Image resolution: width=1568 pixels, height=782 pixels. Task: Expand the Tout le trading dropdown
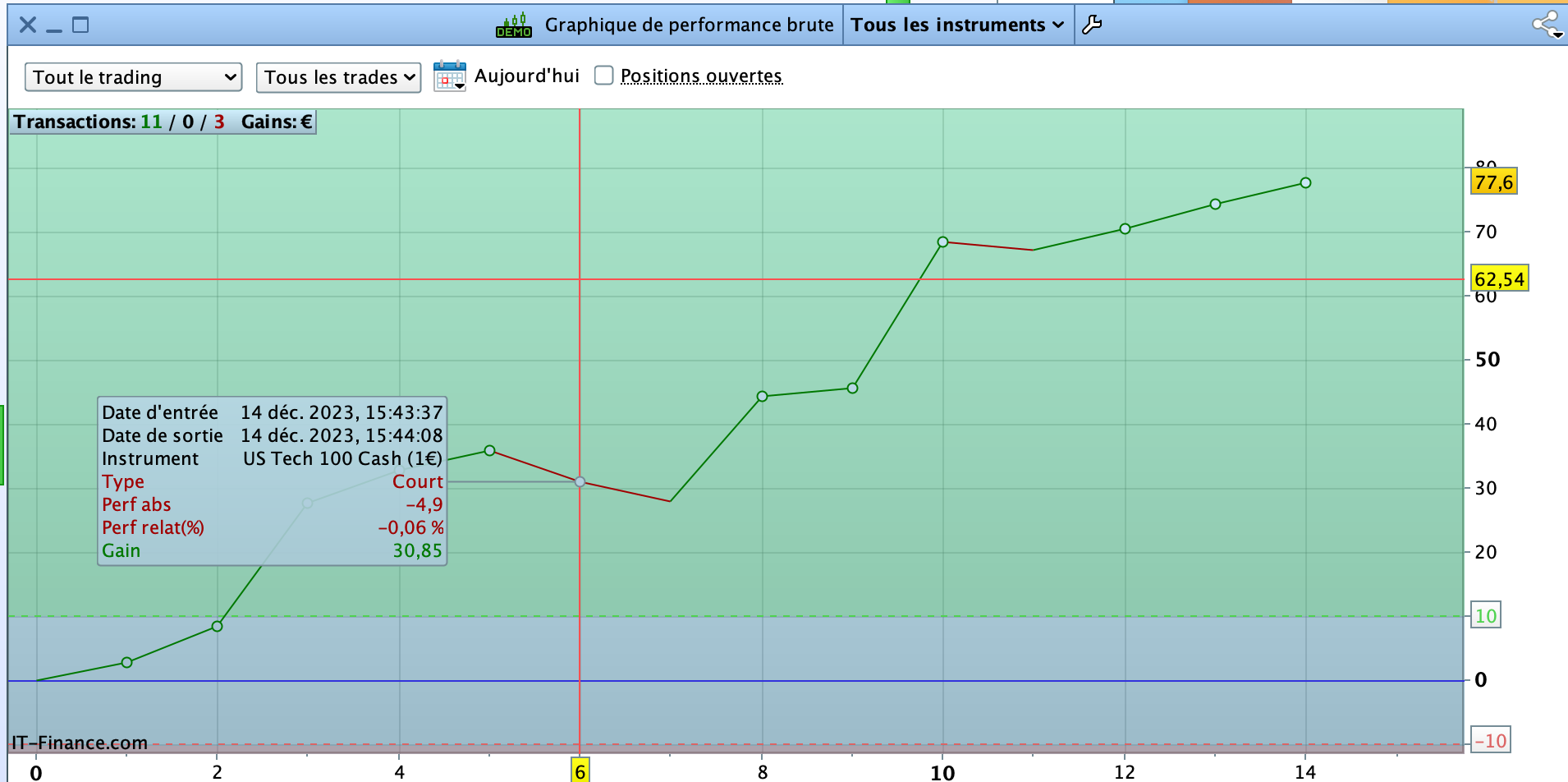click(x=133, y=77)
